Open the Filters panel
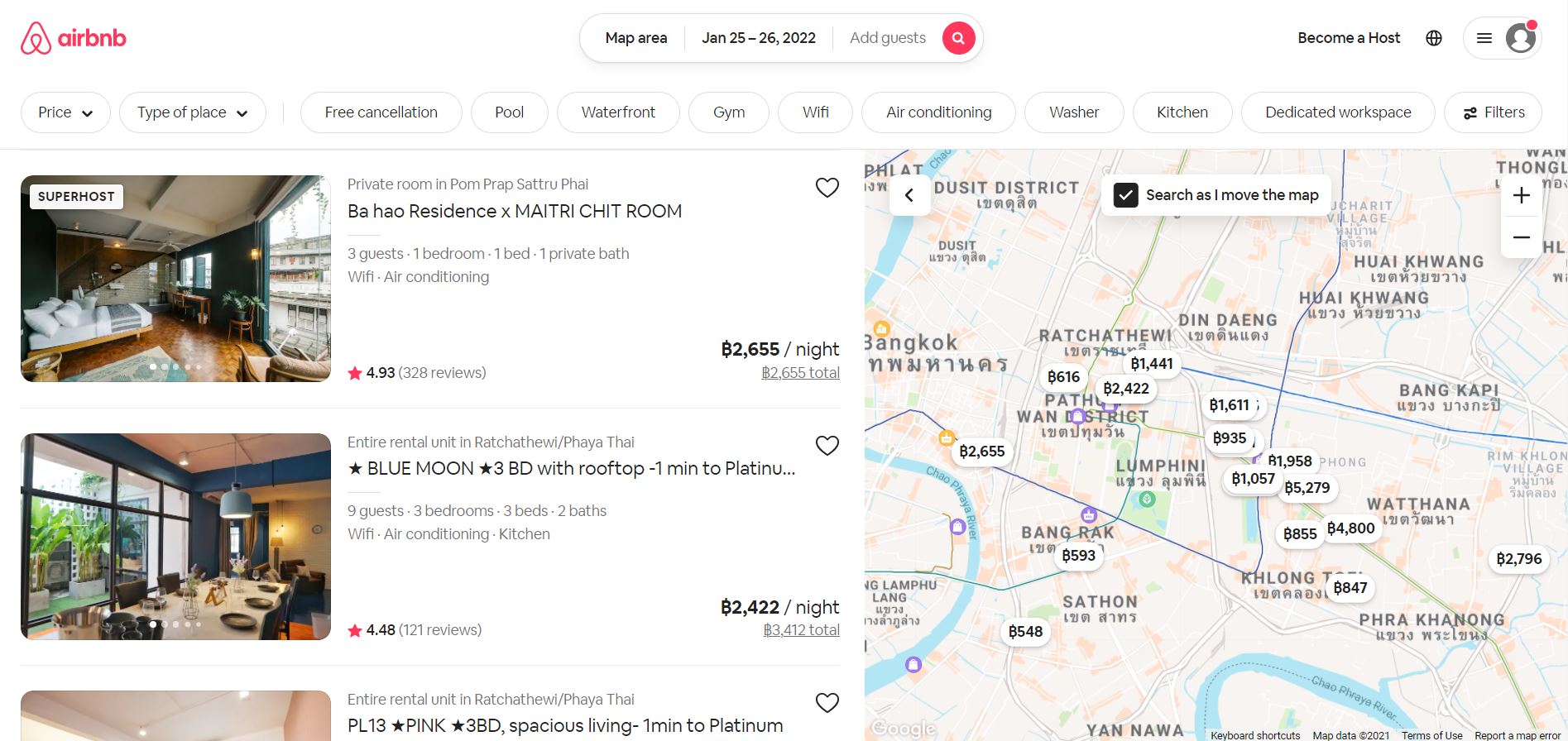 [x=1493, y=112]
